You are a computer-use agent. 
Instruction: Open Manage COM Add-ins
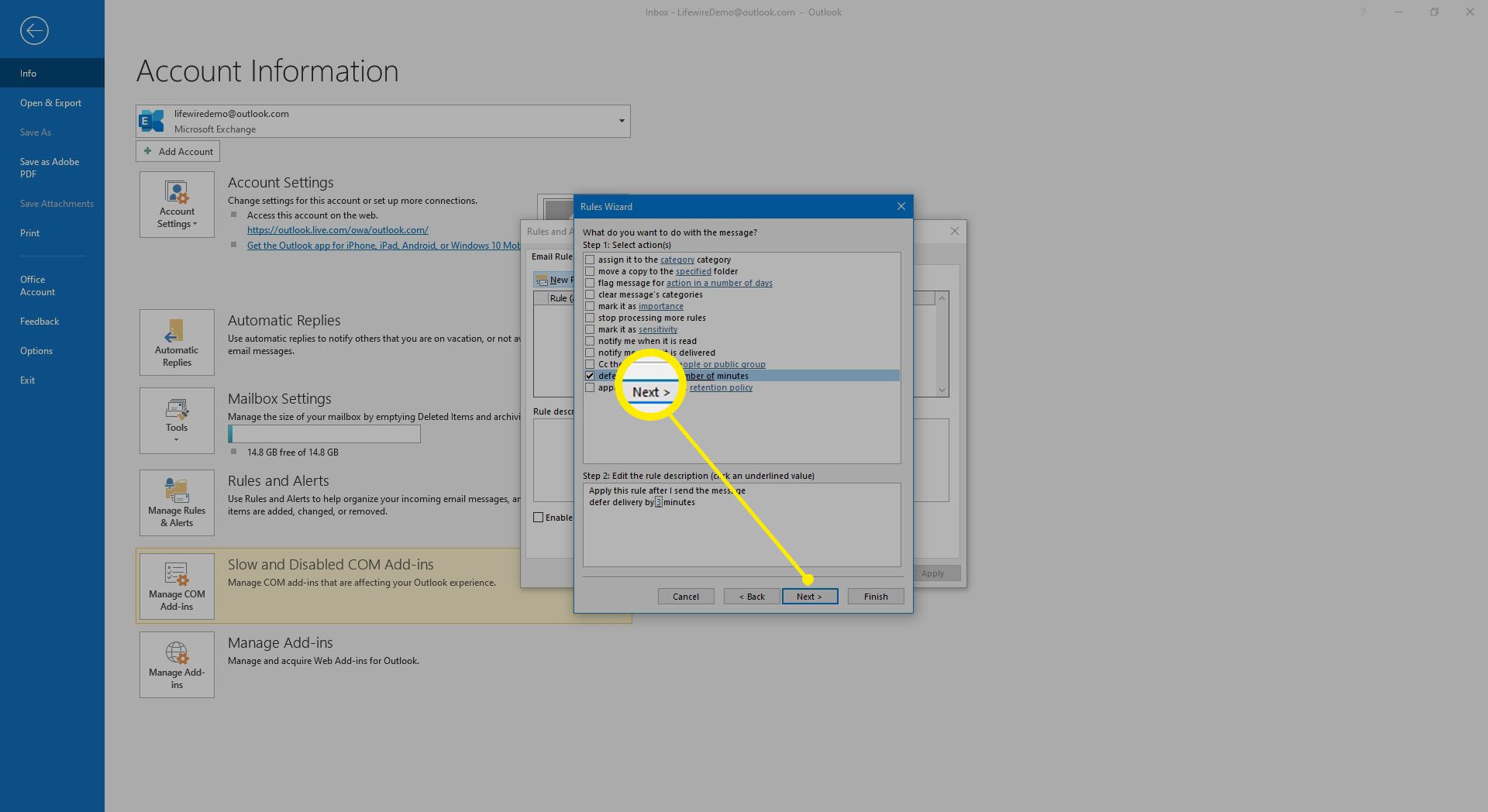click(x=177, y=587)
